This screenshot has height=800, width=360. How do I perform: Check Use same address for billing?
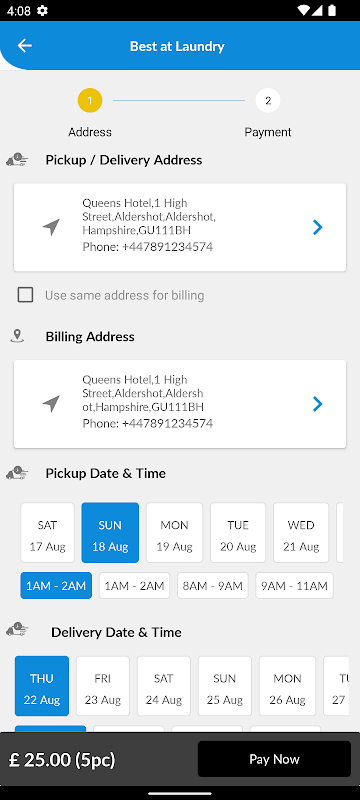click(25, 295)
